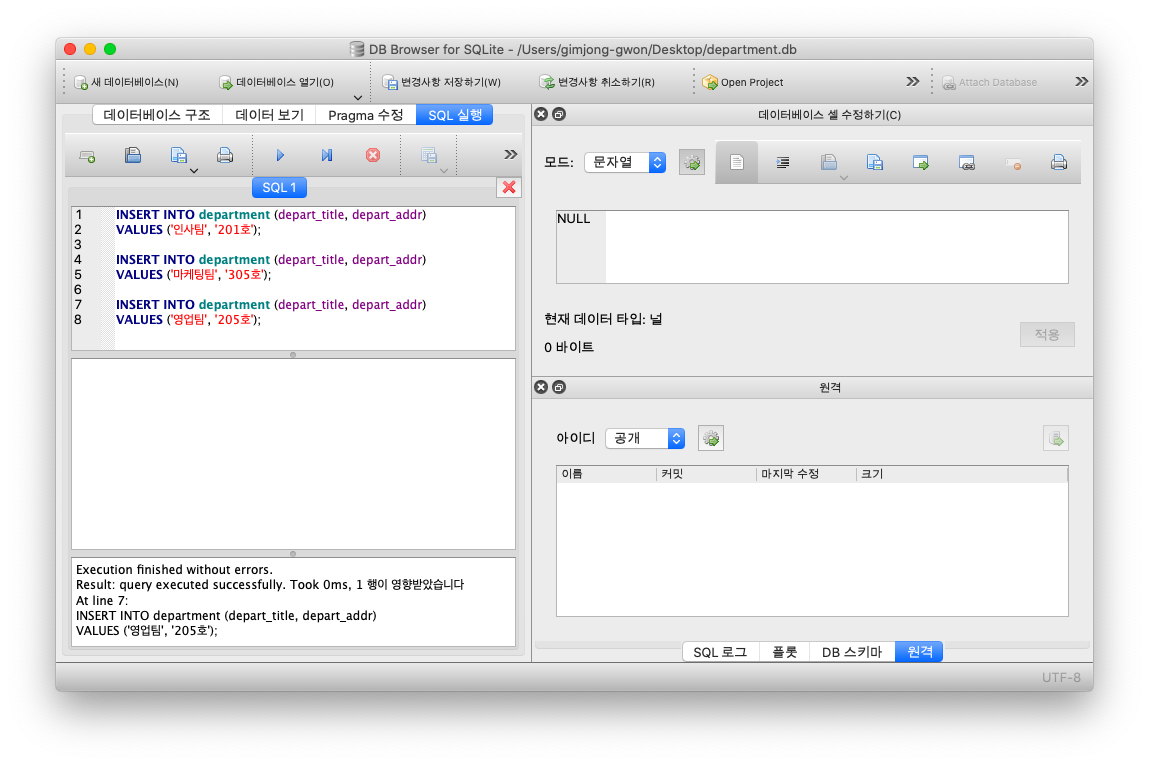Open the 모드 문자열 dropdown
The width and height of the screenshot is (1149, 765).
(x=625, y=163)
